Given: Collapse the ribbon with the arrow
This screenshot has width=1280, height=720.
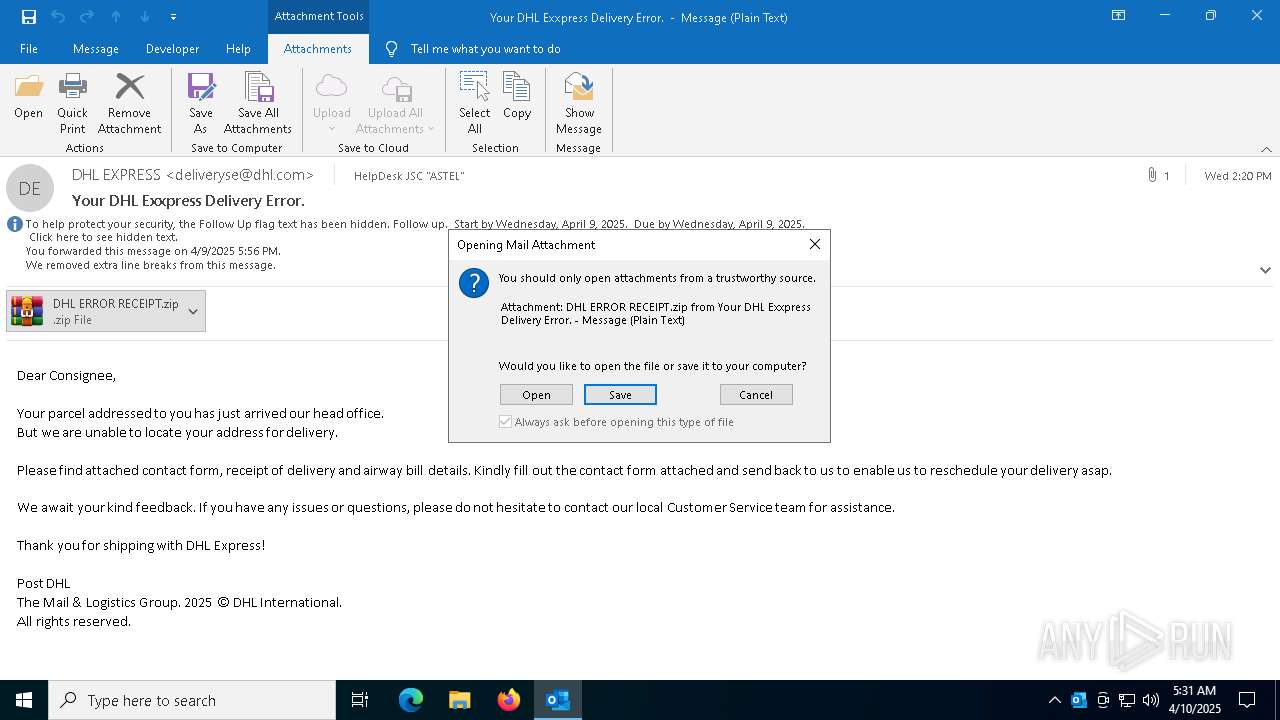Looking at the screenshot, I should pos(1266,149).
